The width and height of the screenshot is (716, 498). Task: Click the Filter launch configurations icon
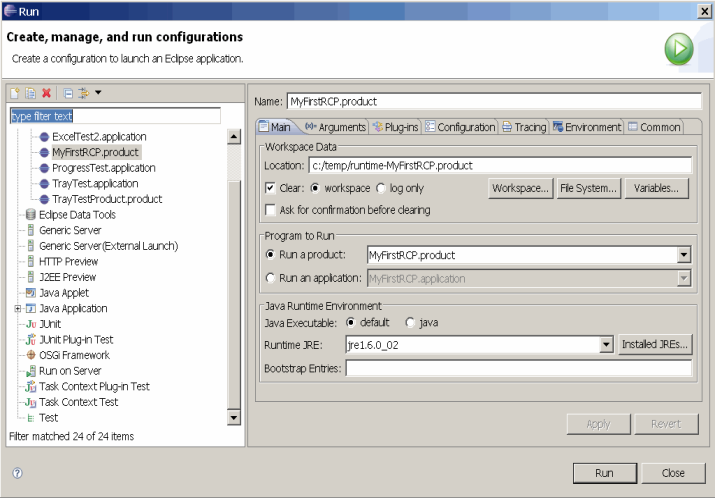coord(84,93)
